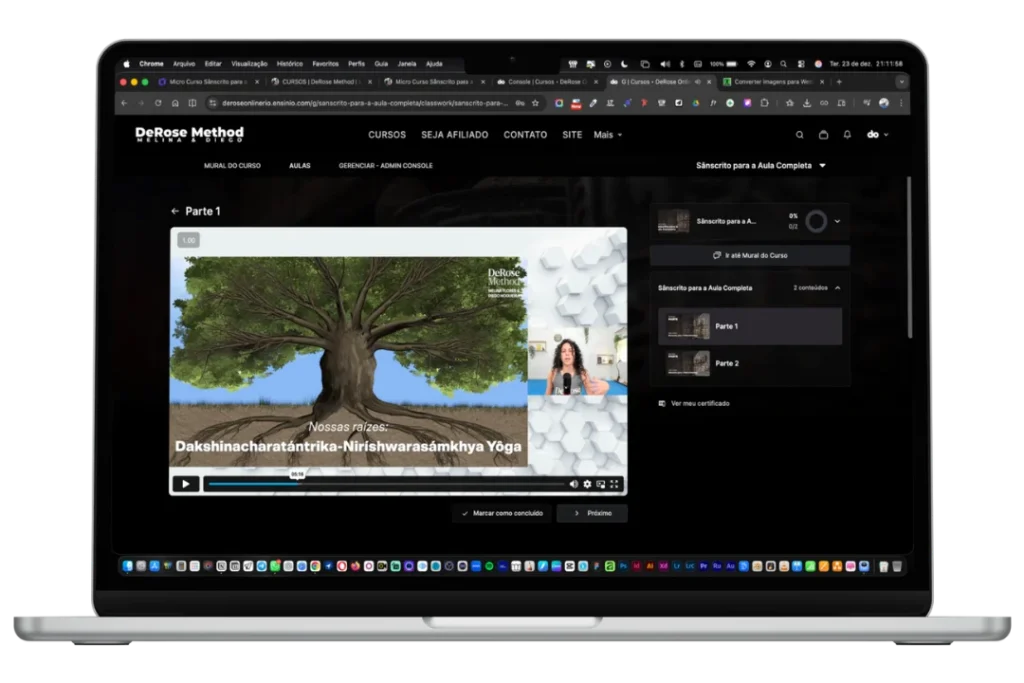
Task: Click the page vertical scrollbar
Action: tap(909, 258)
